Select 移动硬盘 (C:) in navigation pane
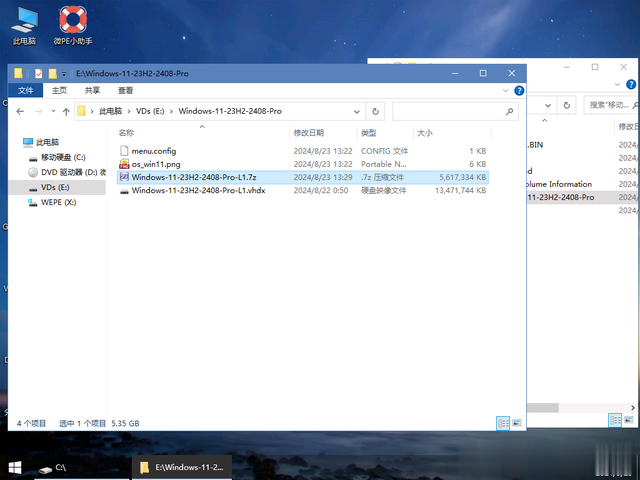 click(57, 158)
